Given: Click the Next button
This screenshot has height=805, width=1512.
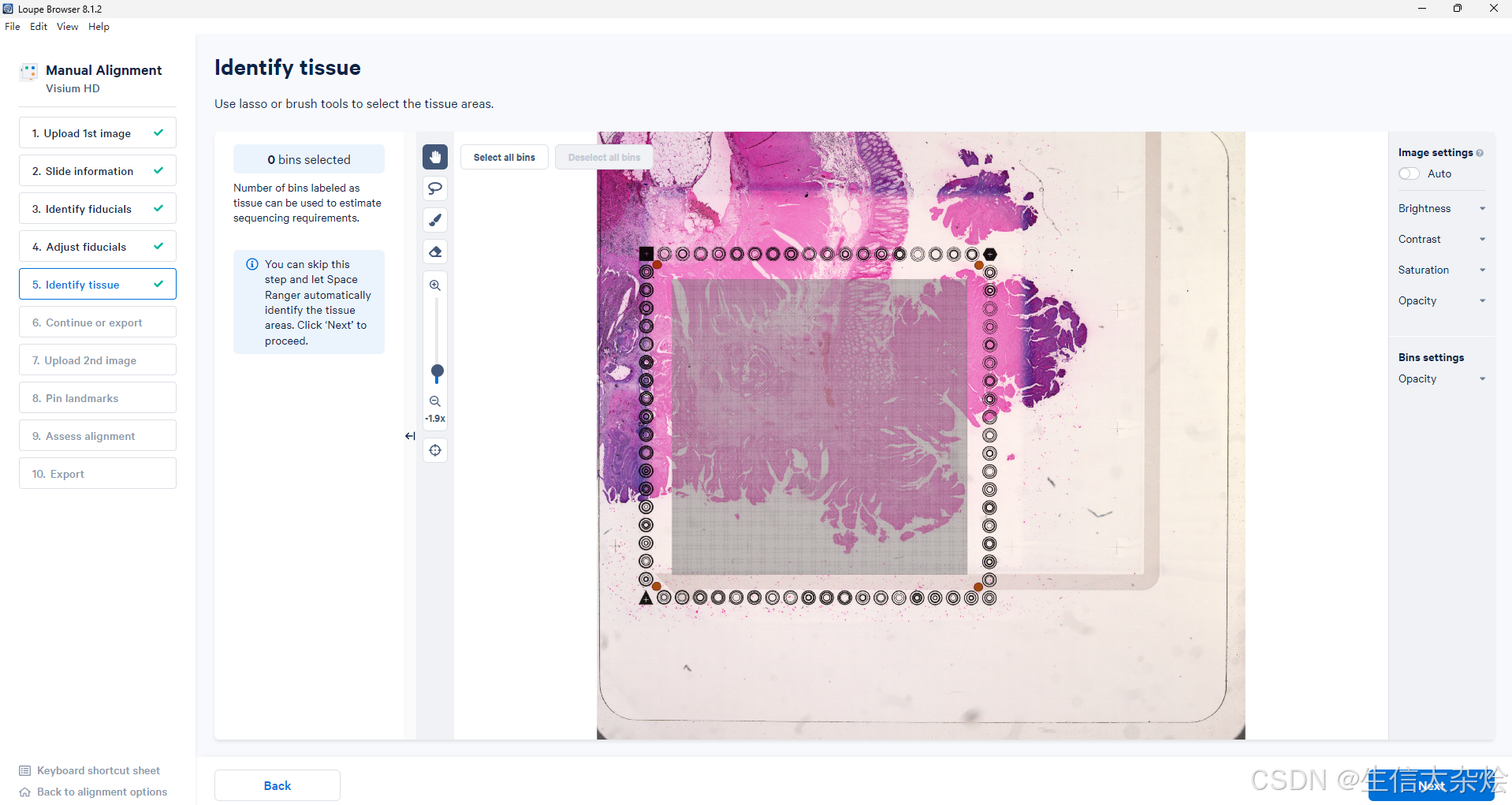Looking at the screenshot, I should [1432, 785].
